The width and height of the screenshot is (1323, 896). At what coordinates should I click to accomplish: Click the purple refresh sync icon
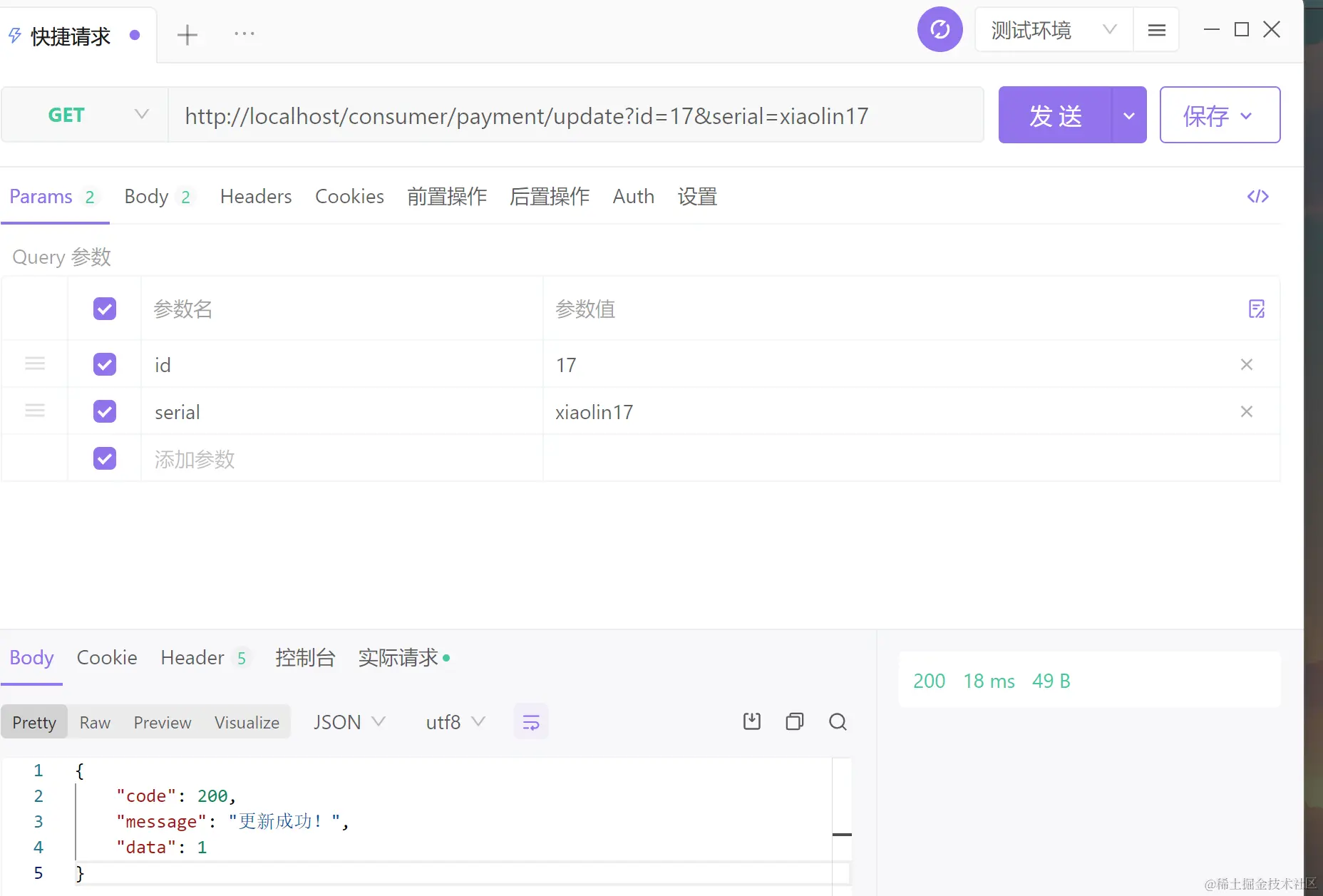tap(940, 29)
